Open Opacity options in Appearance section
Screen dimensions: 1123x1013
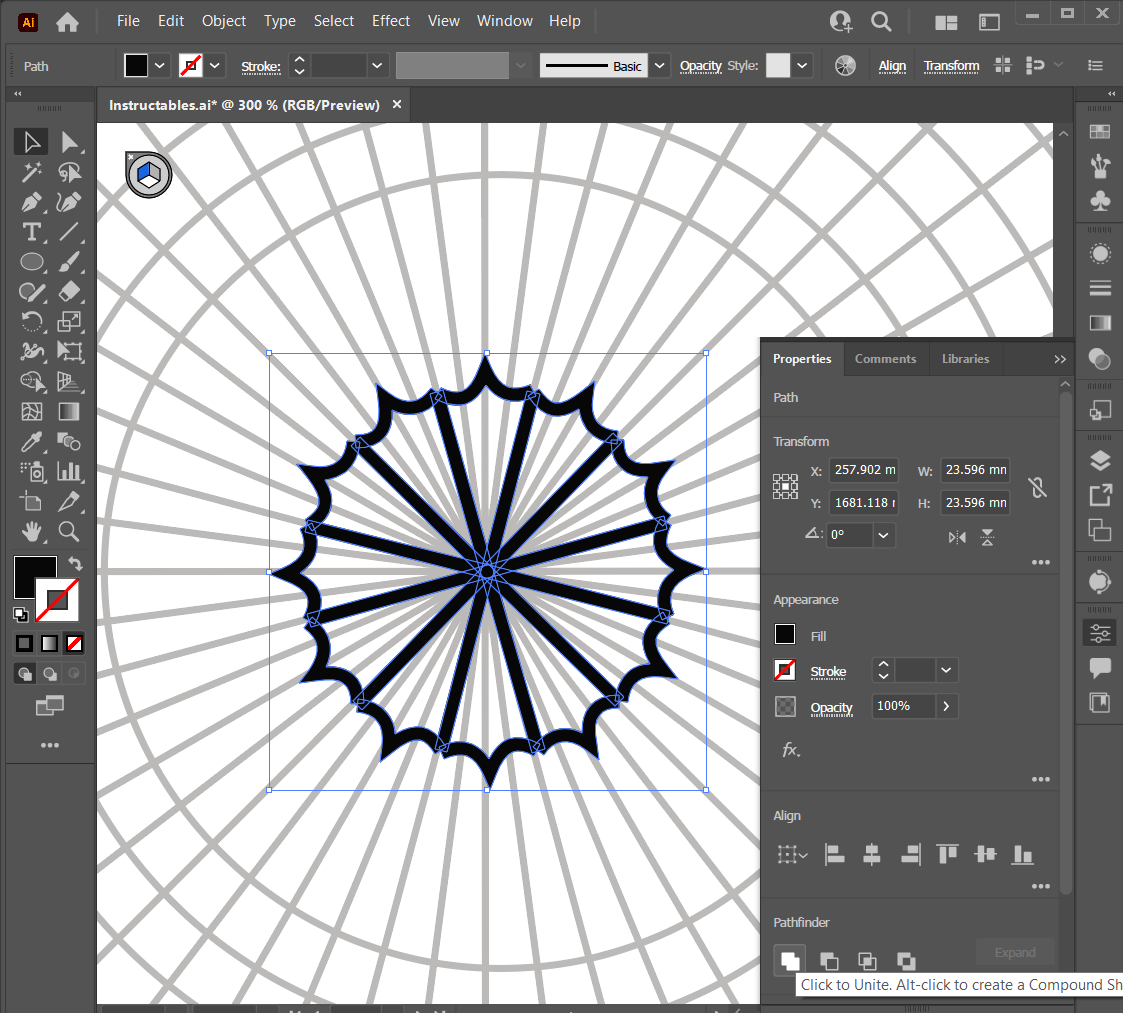[832, 707]
